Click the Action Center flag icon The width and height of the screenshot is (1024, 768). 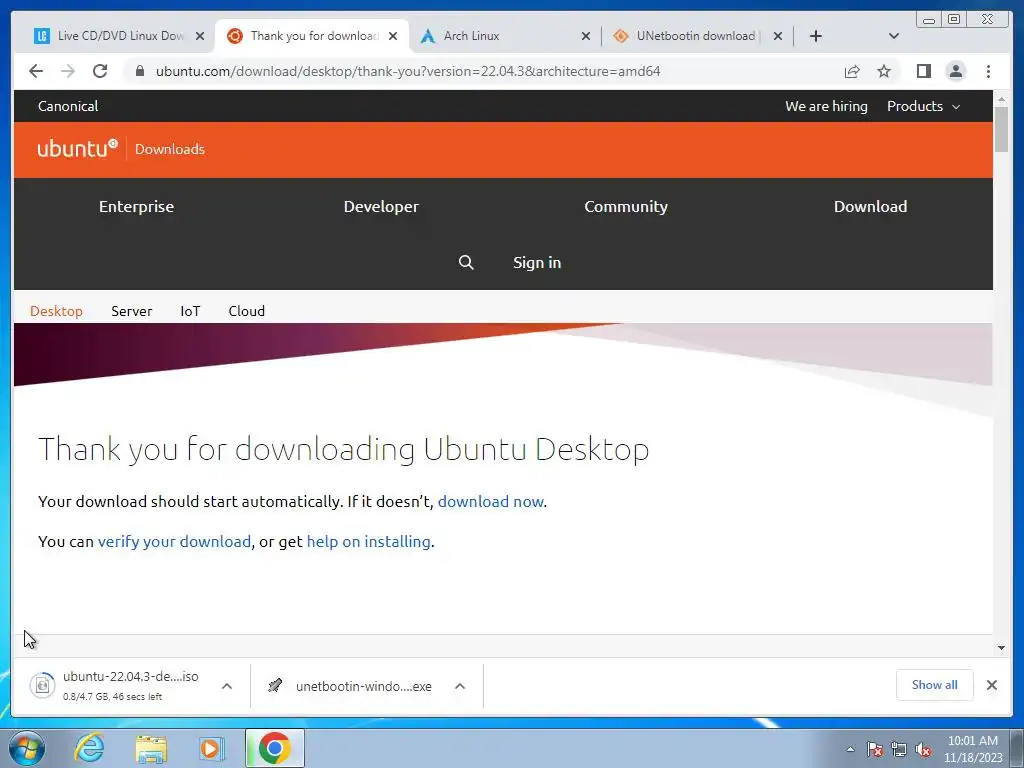pos(875,749)
